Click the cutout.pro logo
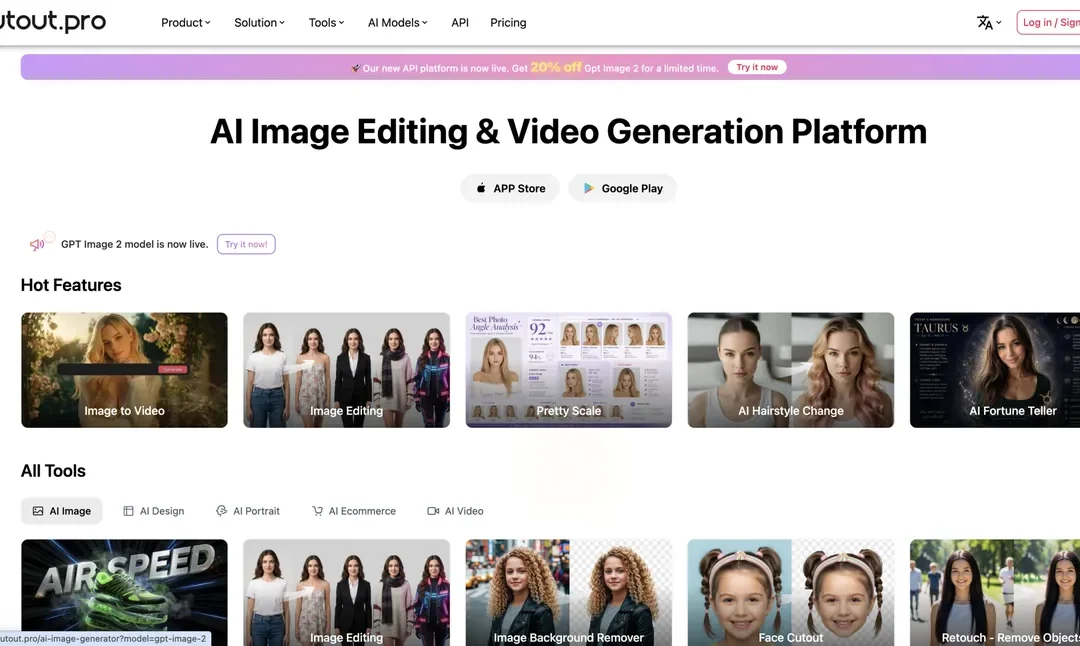Viewport: 1080px width, 646px height. point(52,21)
